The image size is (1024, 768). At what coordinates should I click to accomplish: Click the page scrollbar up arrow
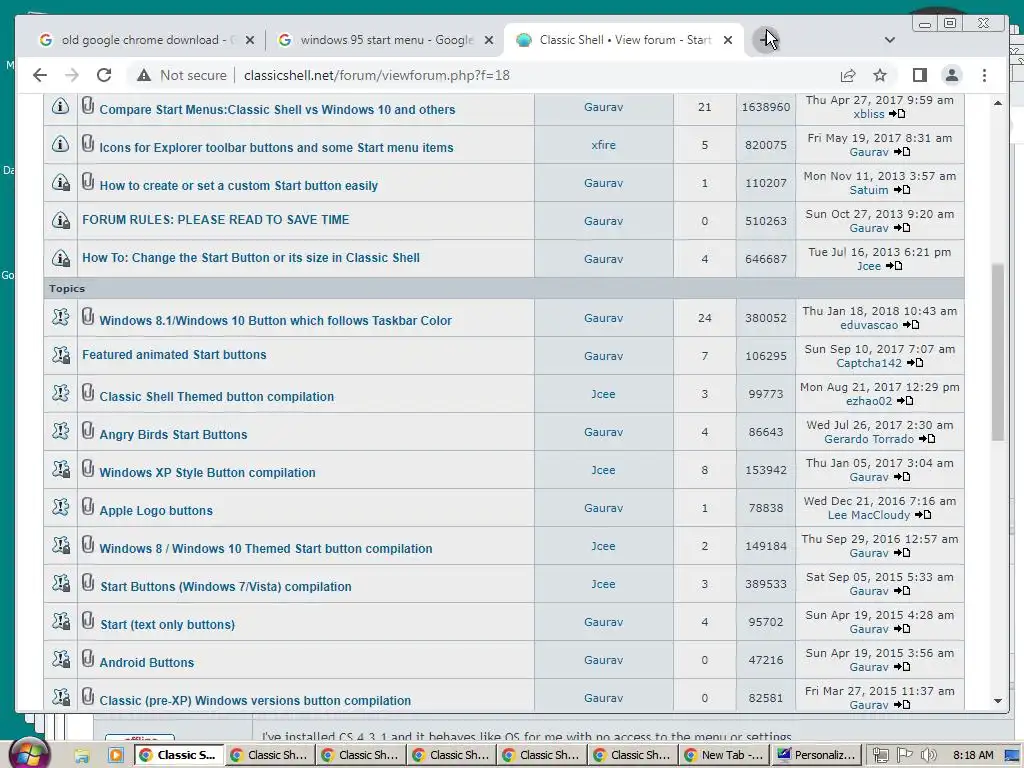(x=998, y=103)
